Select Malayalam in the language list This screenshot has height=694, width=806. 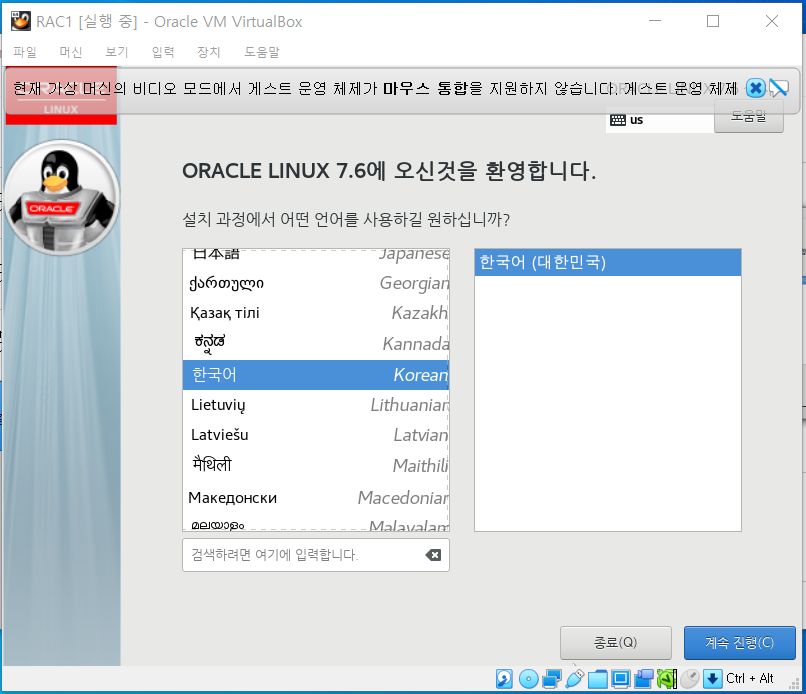(316, 523)
